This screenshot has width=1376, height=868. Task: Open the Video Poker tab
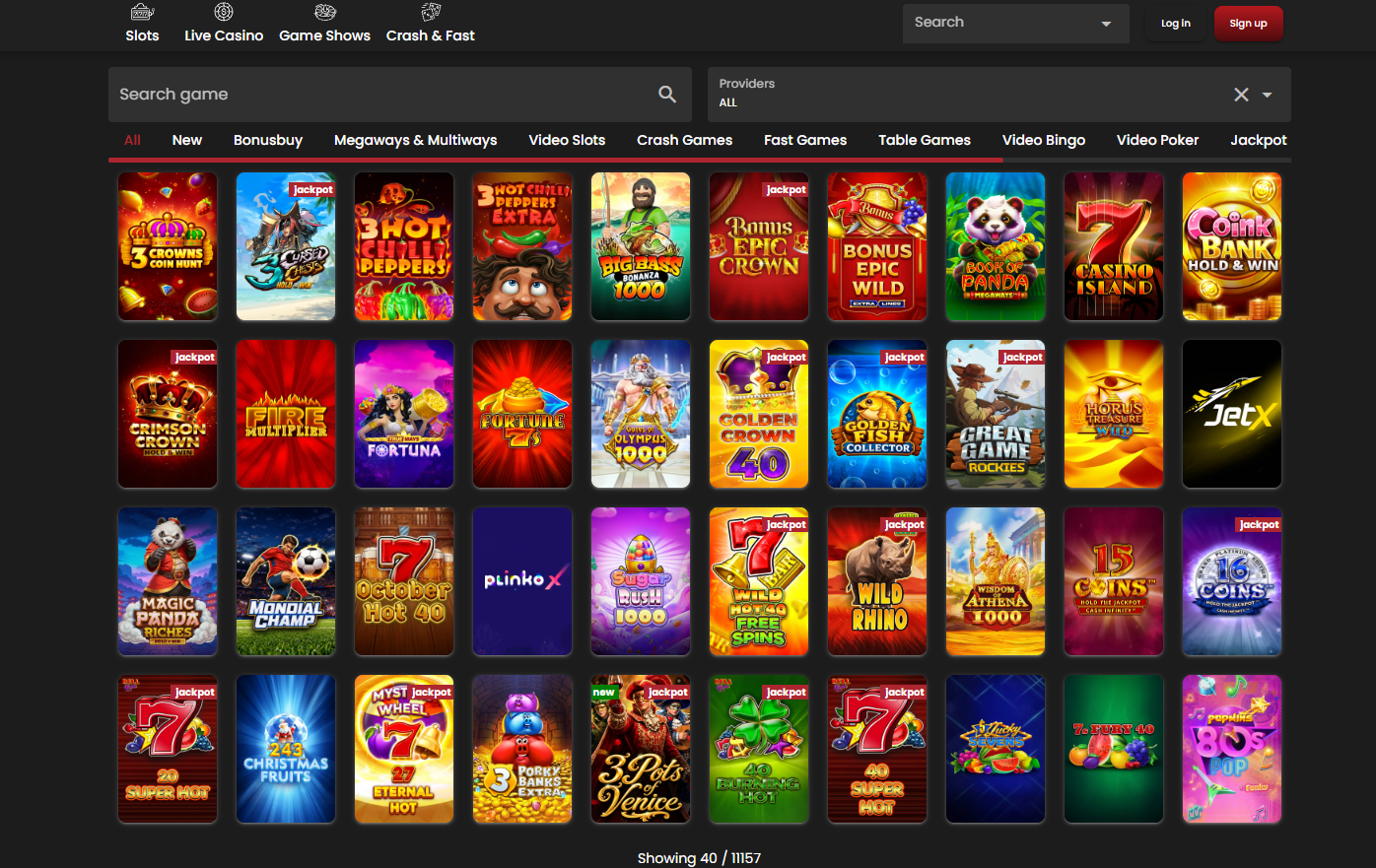(x=1157, y=140)
